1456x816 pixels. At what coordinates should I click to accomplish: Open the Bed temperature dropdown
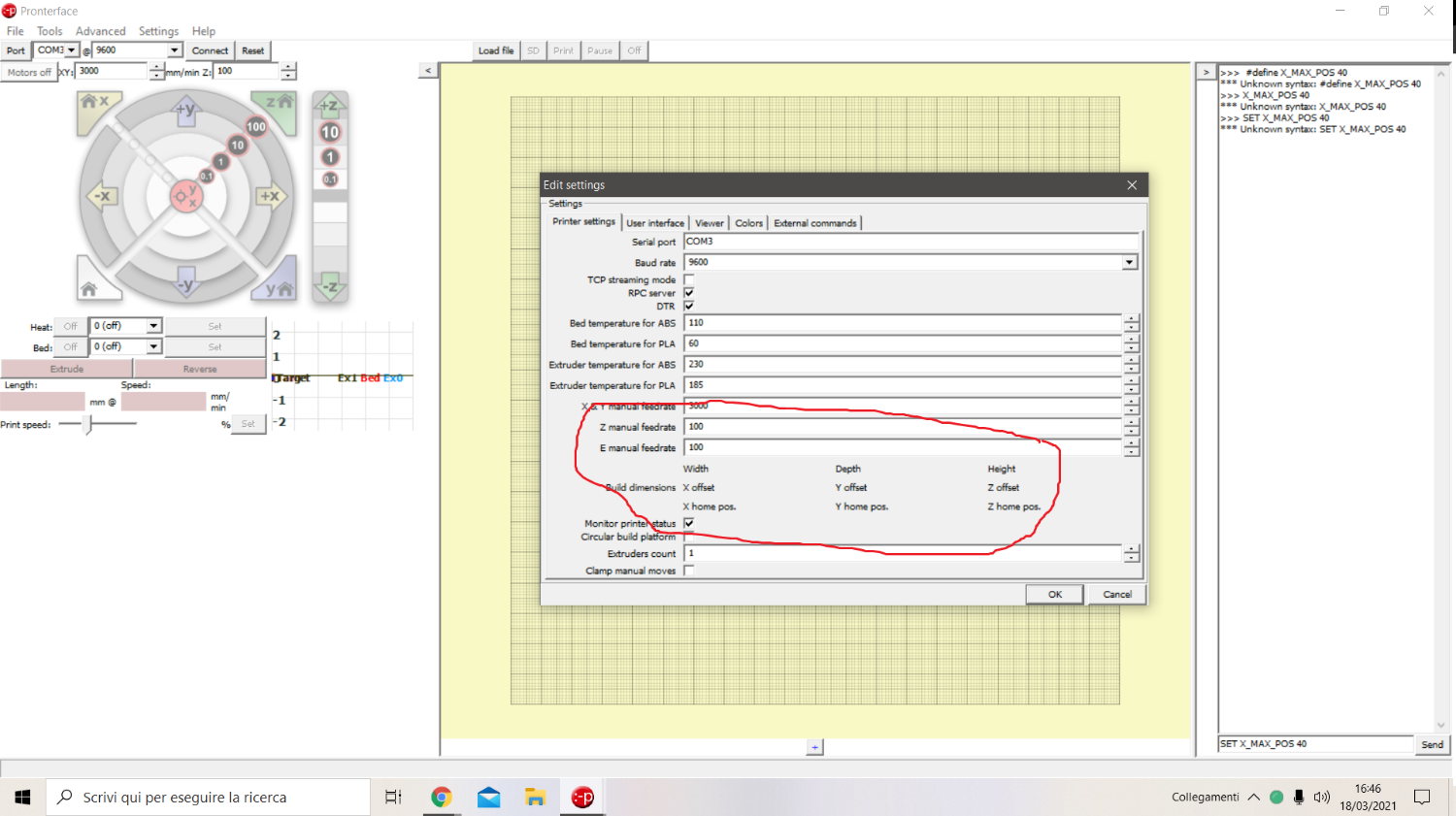(x=153, y=346)
